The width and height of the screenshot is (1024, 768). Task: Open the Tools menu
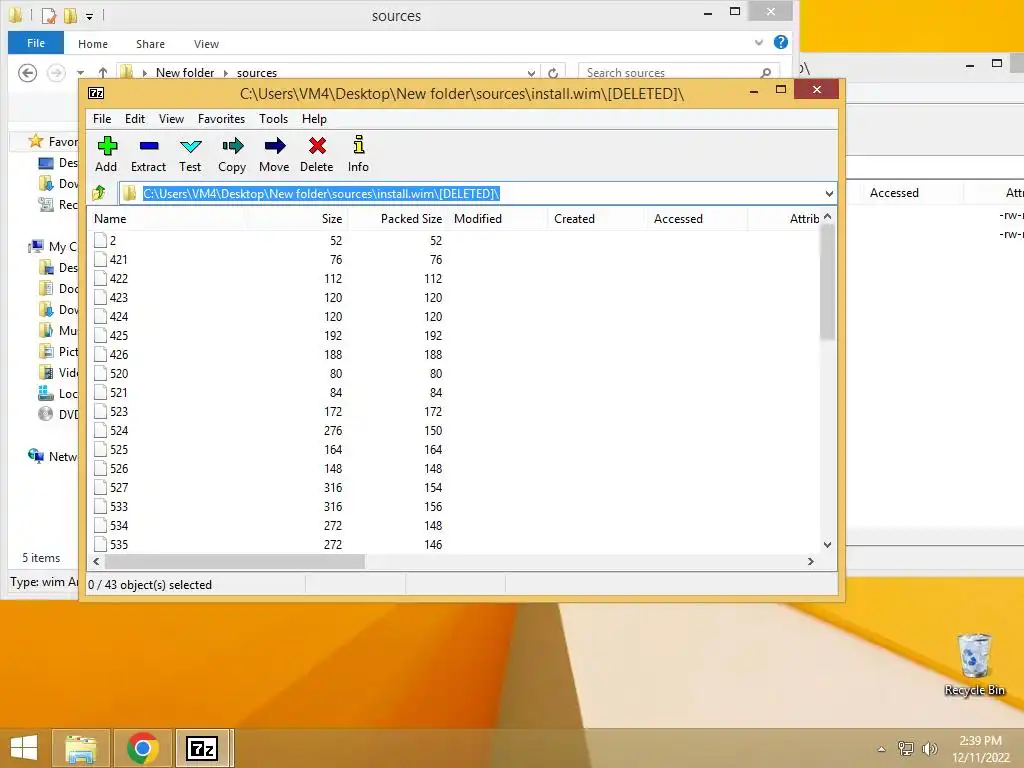click(x=273, y=119)
